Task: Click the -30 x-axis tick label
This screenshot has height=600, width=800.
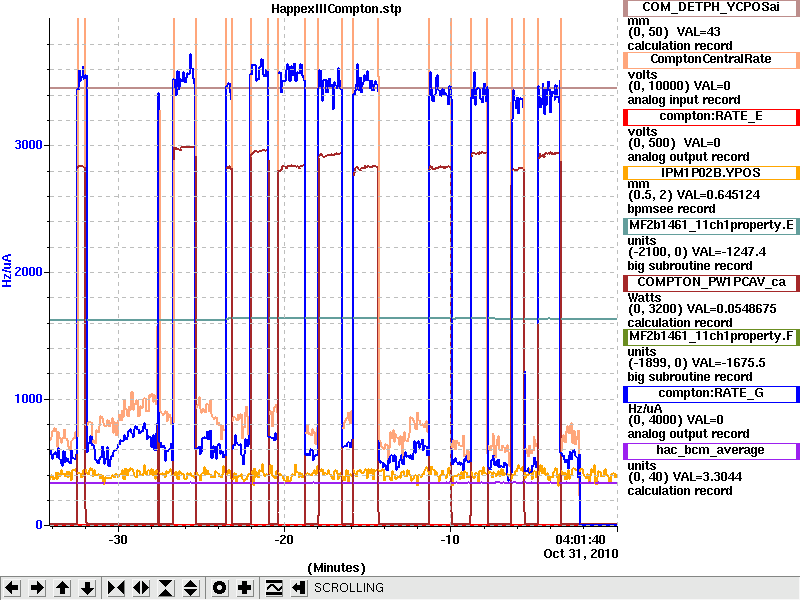Action: [x=118, y=540]
